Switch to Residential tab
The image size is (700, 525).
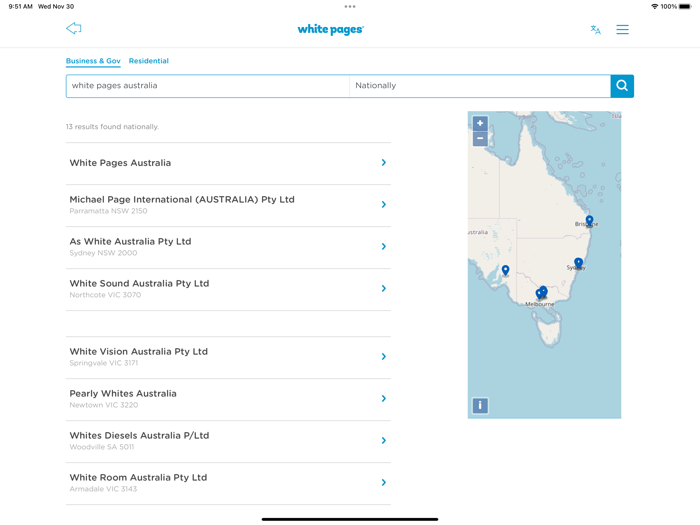point(149,61)
